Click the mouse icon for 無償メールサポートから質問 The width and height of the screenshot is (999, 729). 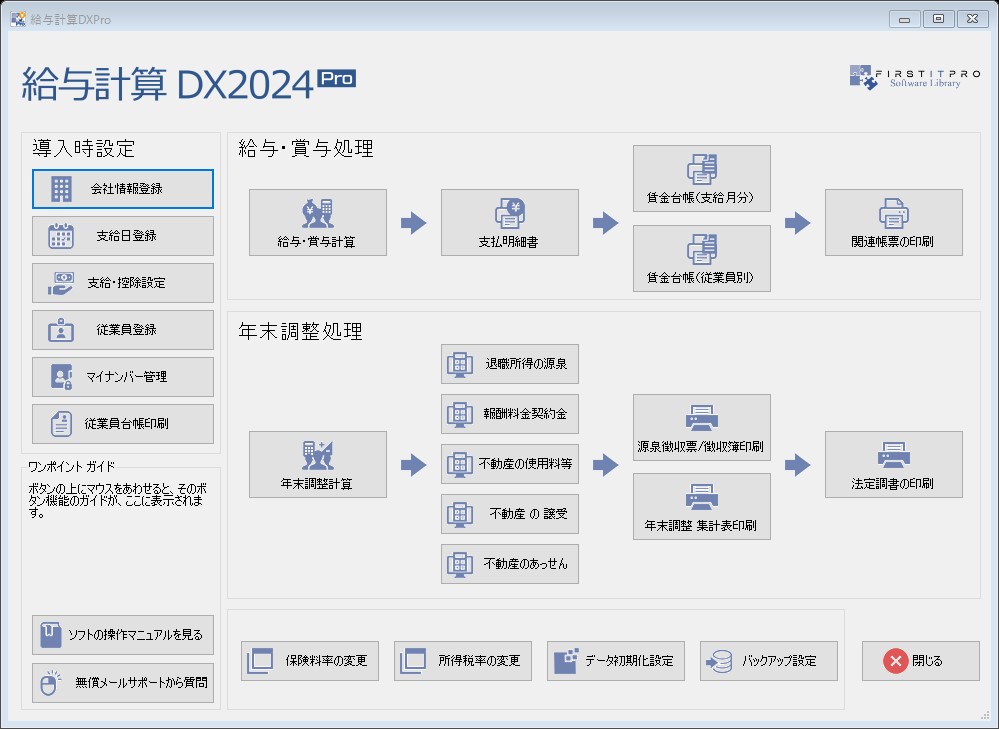pyautogui.click(x=50, y=682)
